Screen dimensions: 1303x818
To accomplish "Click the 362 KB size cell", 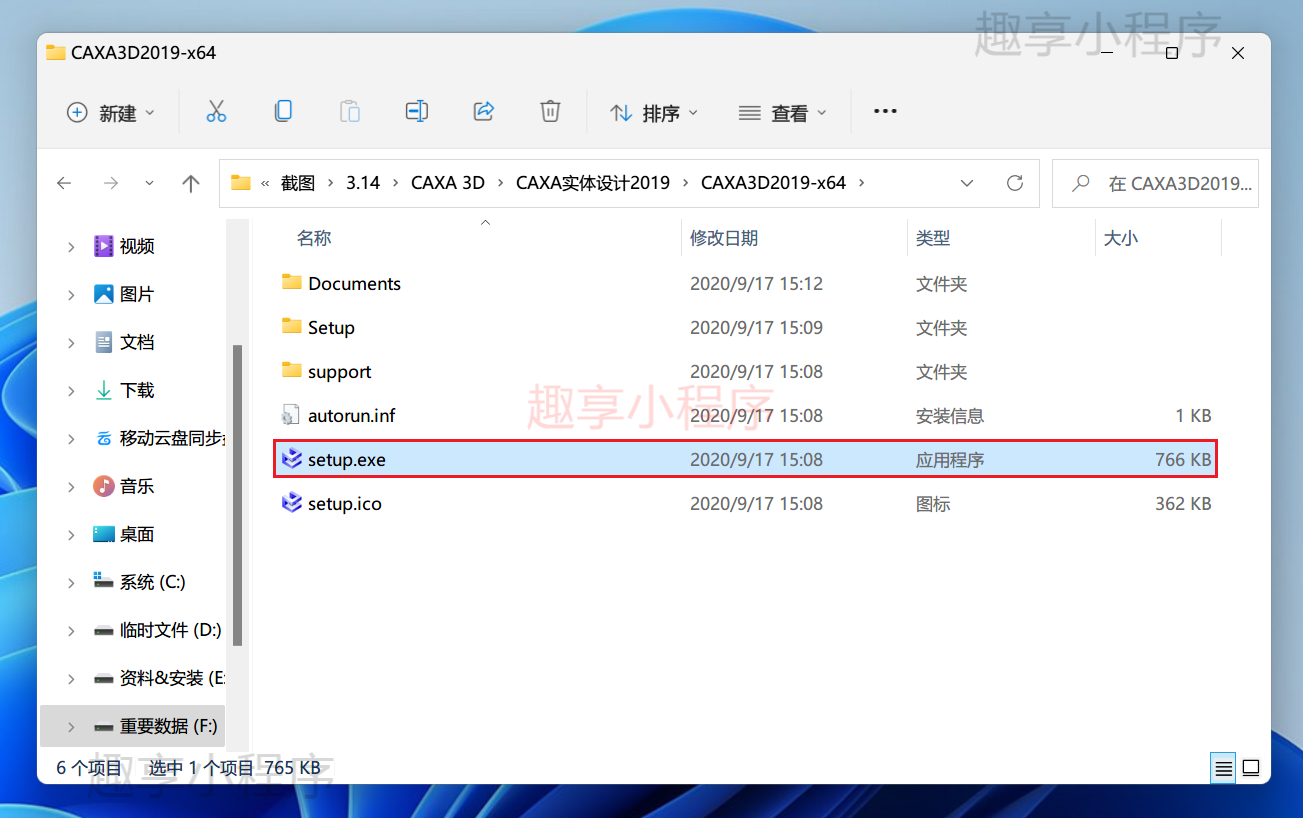I will pos(1183,503).
